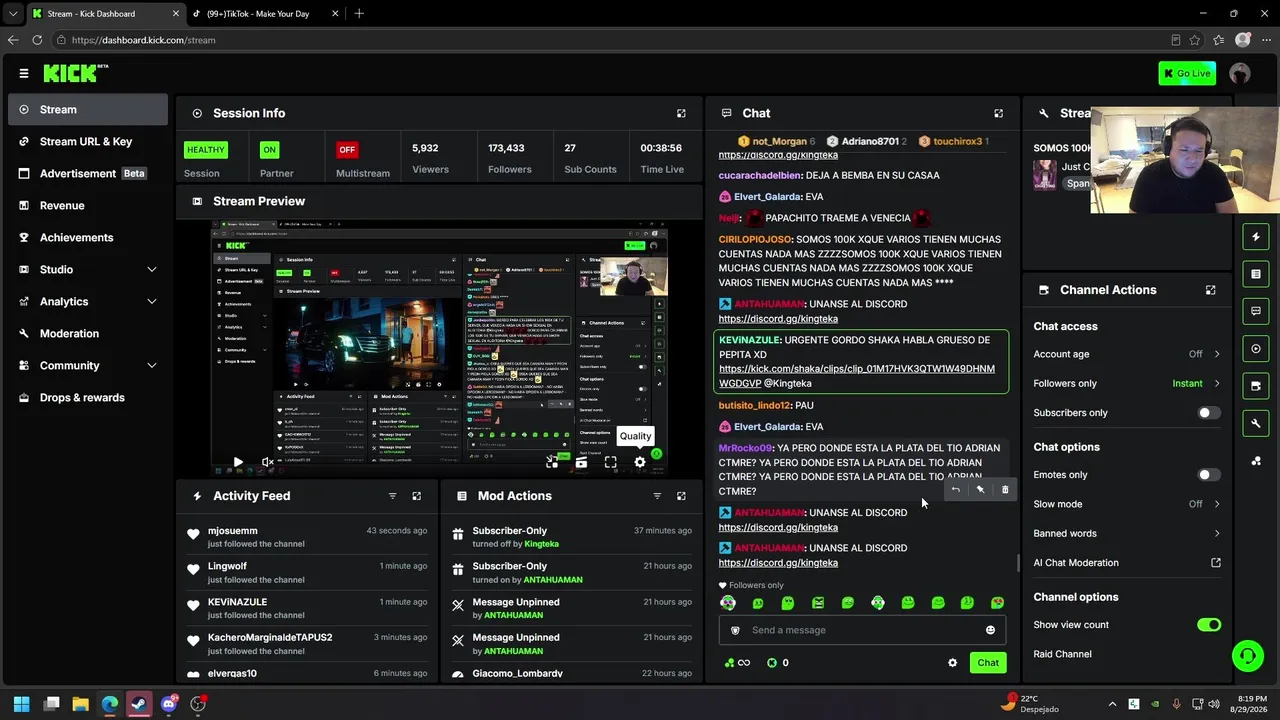Image resolution: width=1280 pixels, height=720 pixels.
Task: Open a new browser tab
Action: (359, 13)
